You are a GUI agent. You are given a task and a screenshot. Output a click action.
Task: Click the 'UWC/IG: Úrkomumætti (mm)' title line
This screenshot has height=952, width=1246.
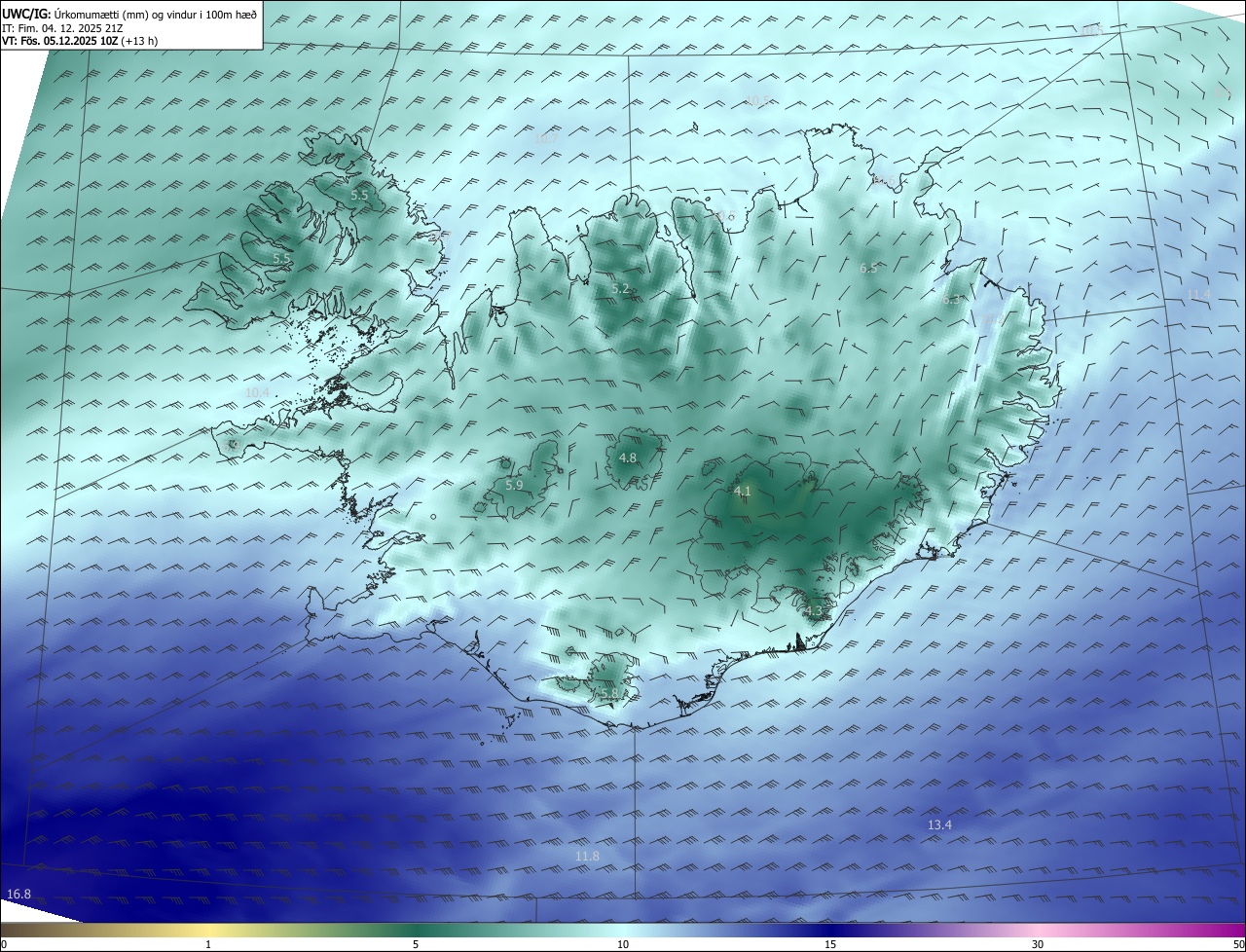tap(129, 15)
